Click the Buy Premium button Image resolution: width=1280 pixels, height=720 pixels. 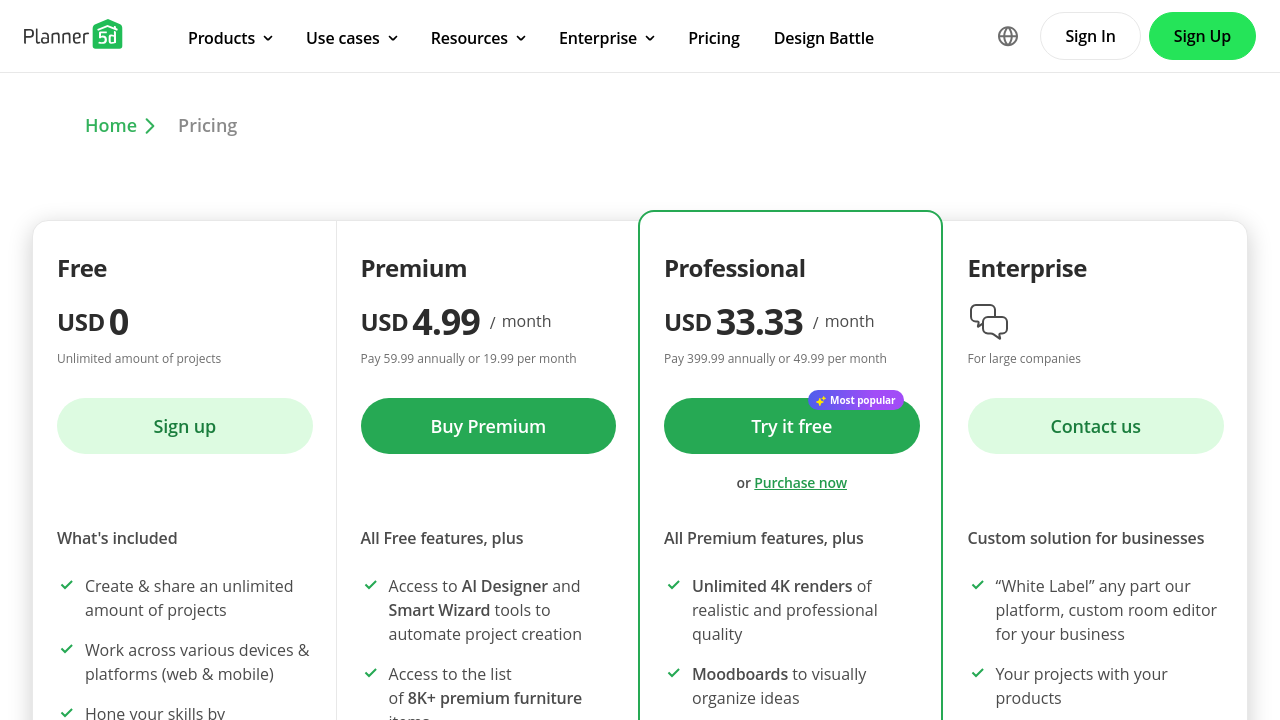[488, 426]
